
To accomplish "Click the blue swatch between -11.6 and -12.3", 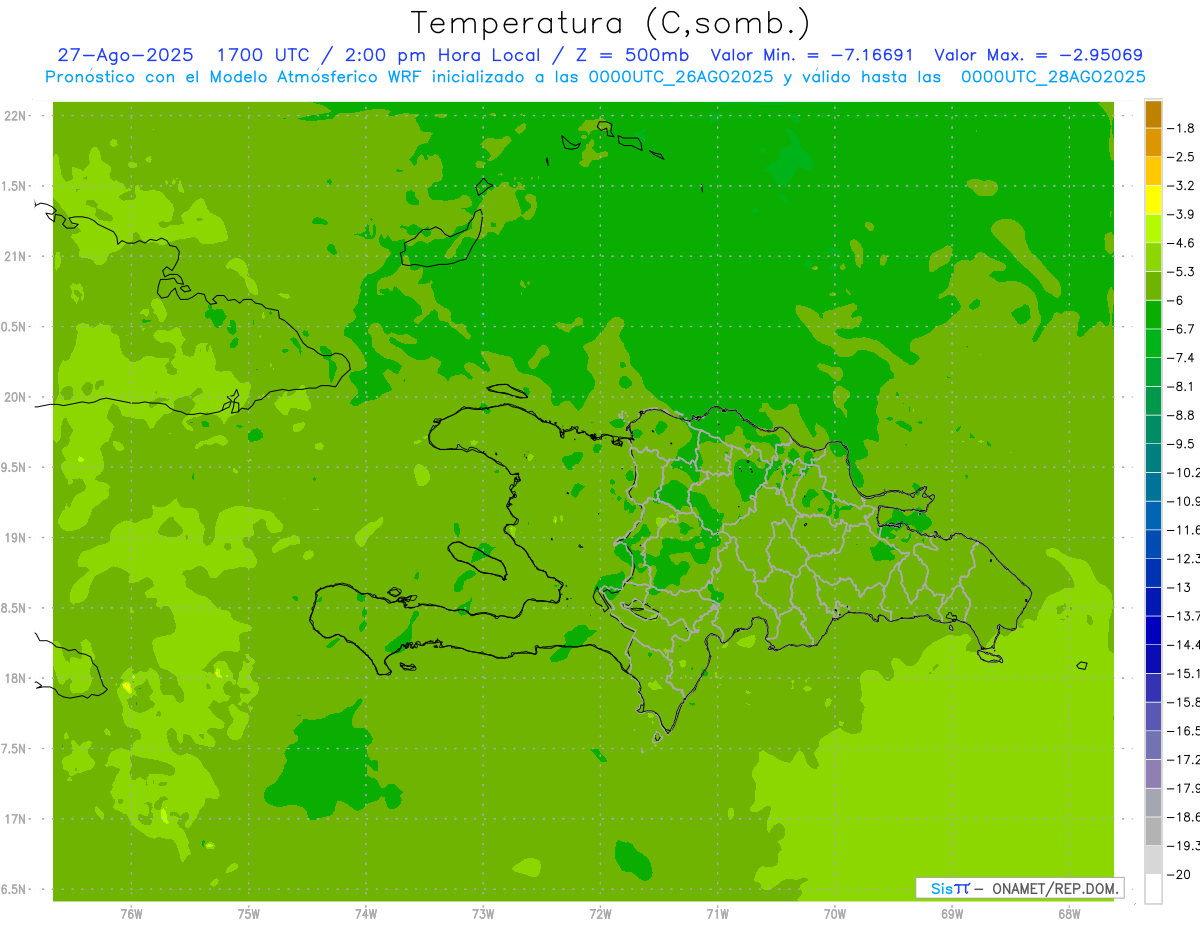I will [1153, 544].
